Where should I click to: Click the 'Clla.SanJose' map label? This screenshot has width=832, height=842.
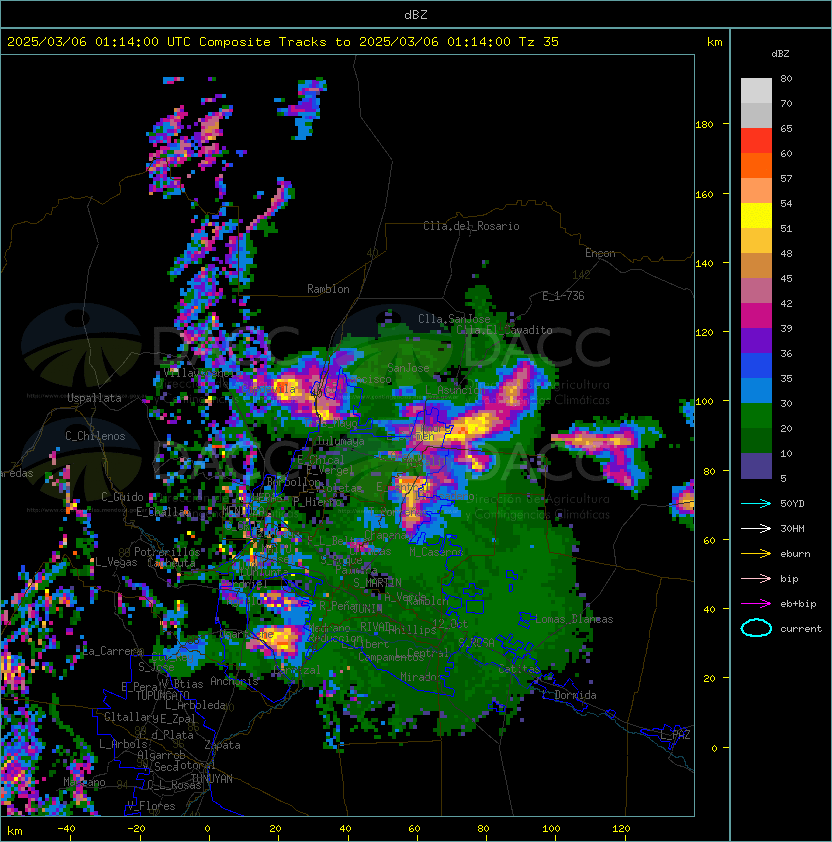click(454, 319)
